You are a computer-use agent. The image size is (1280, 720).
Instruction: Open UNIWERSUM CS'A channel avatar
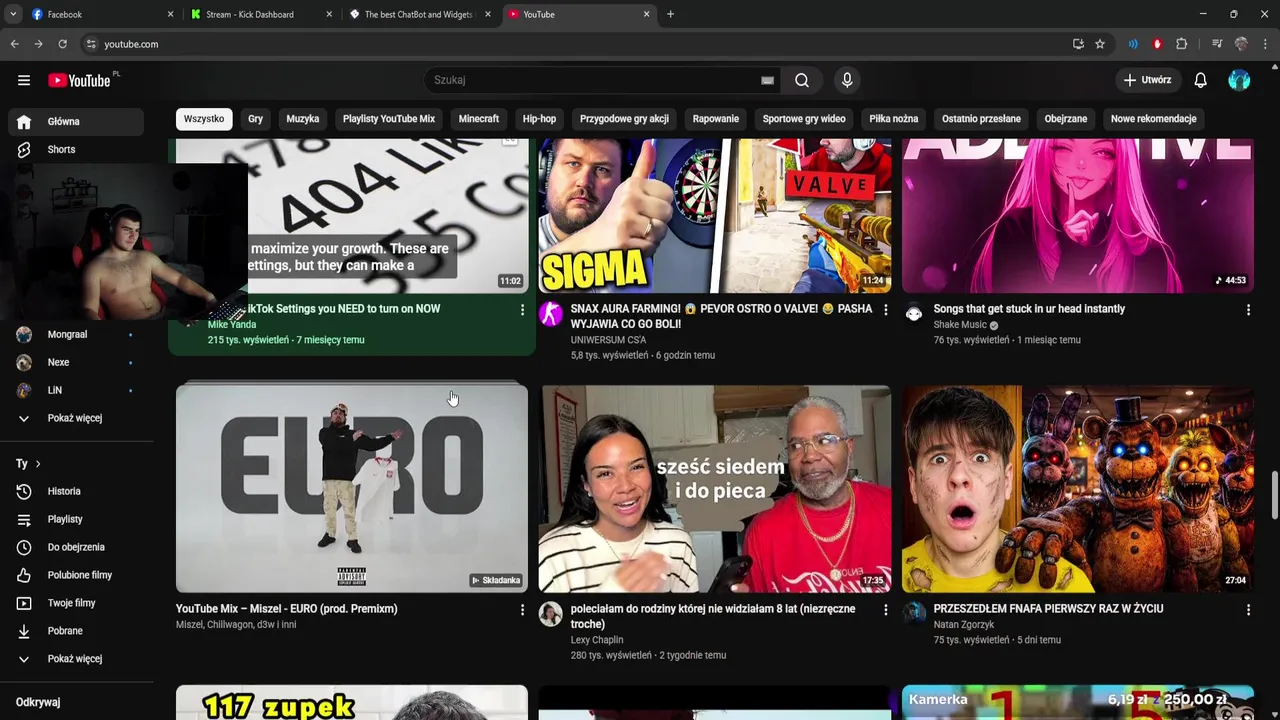point(551,314)
